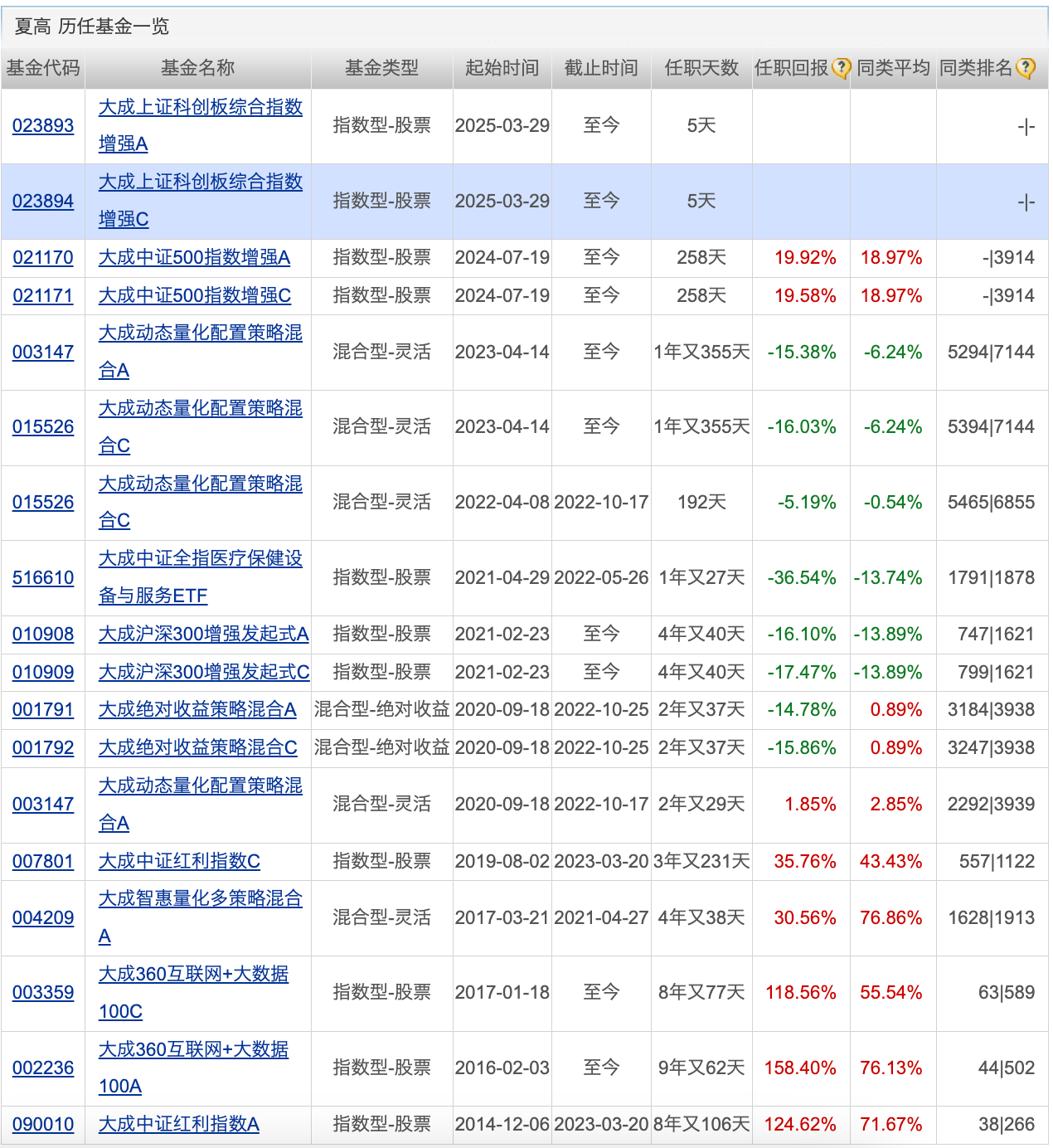Open fund code link 023894

coord(43,202)
